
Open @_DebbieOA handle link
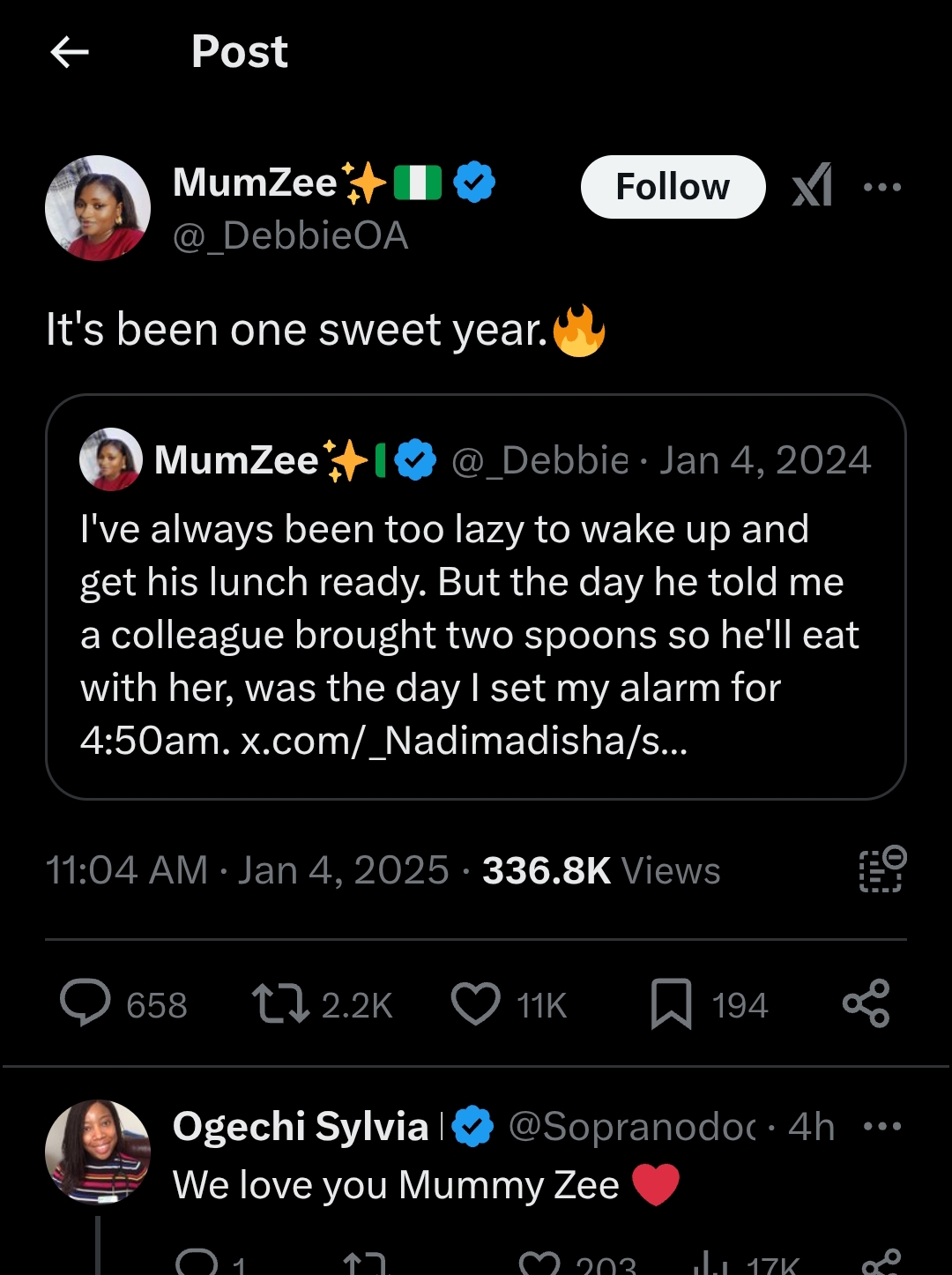click(x=291, y=236)
